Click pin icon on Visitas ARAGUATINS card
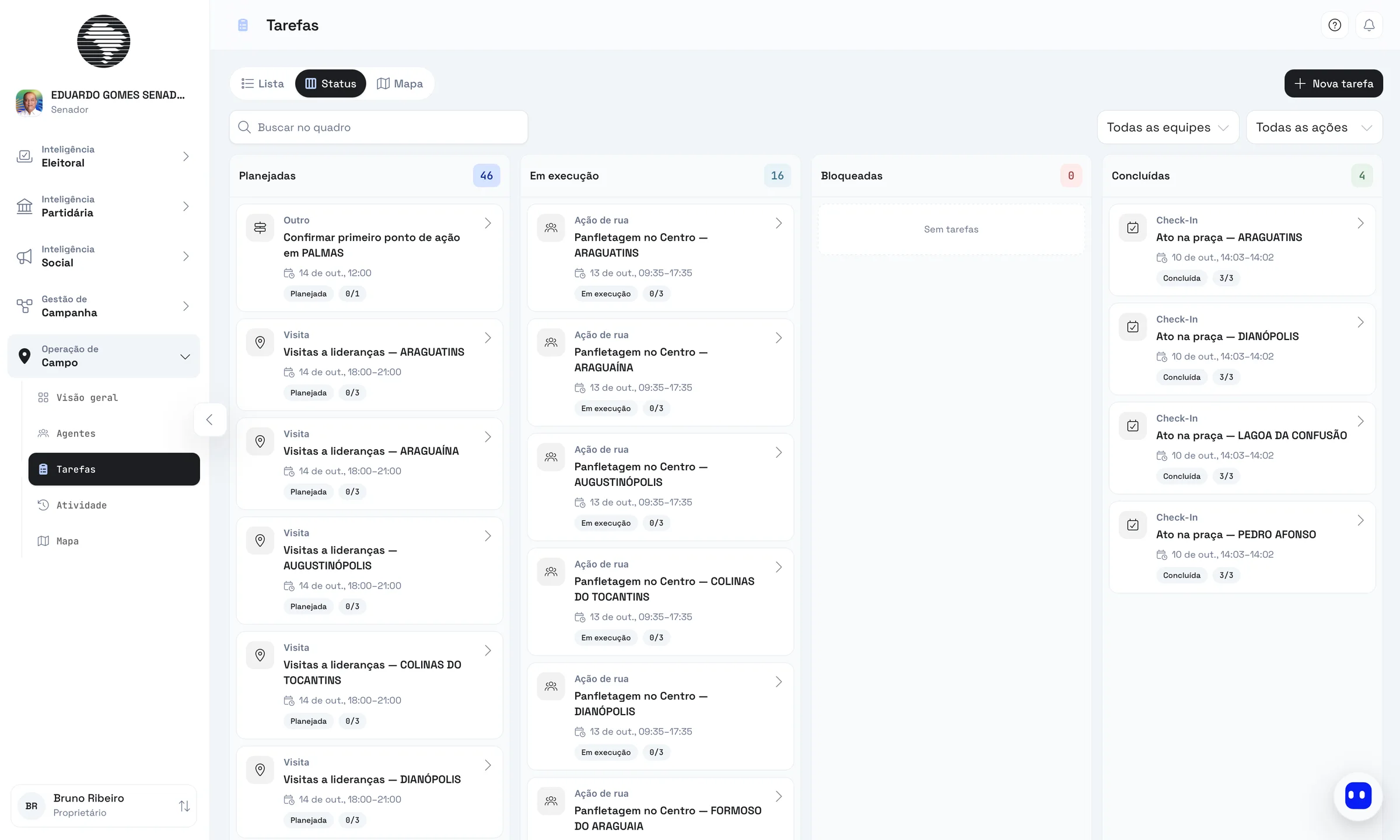The height and width of the screenshot is (840, 1400). (x=260, y=342)
